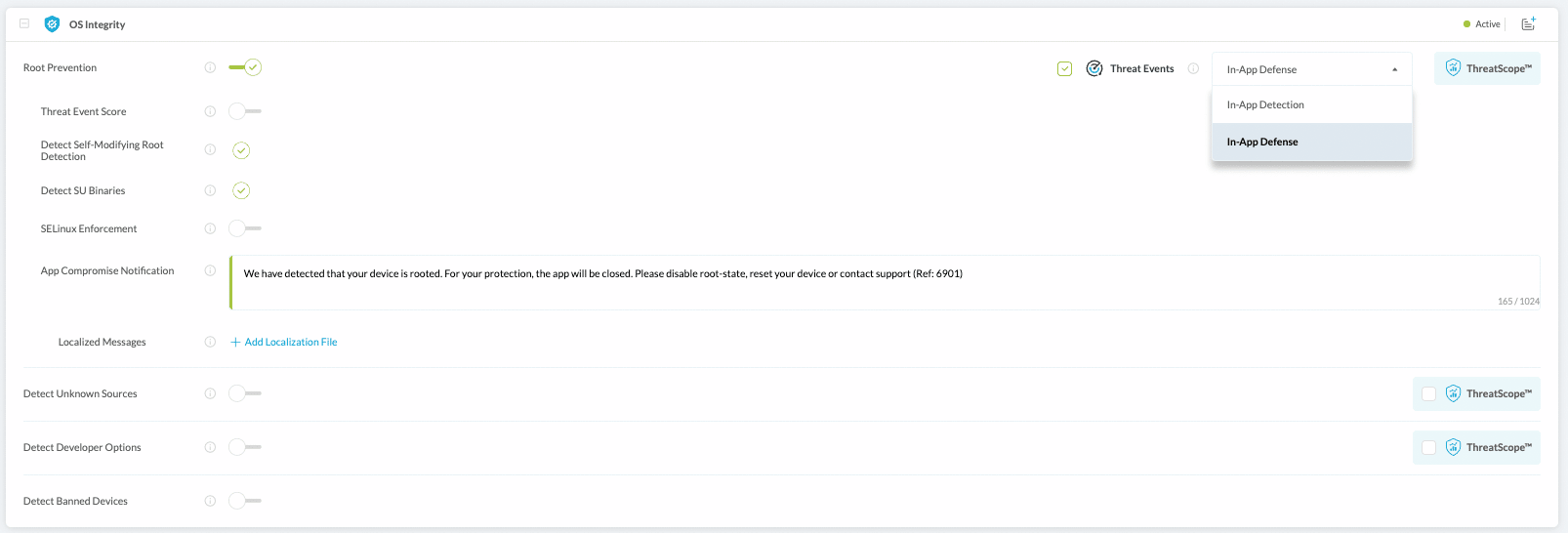Turn on Detect Unknown Sources toggle
This screenshot has width=1568, height=533.
click(x=245, y=393)
